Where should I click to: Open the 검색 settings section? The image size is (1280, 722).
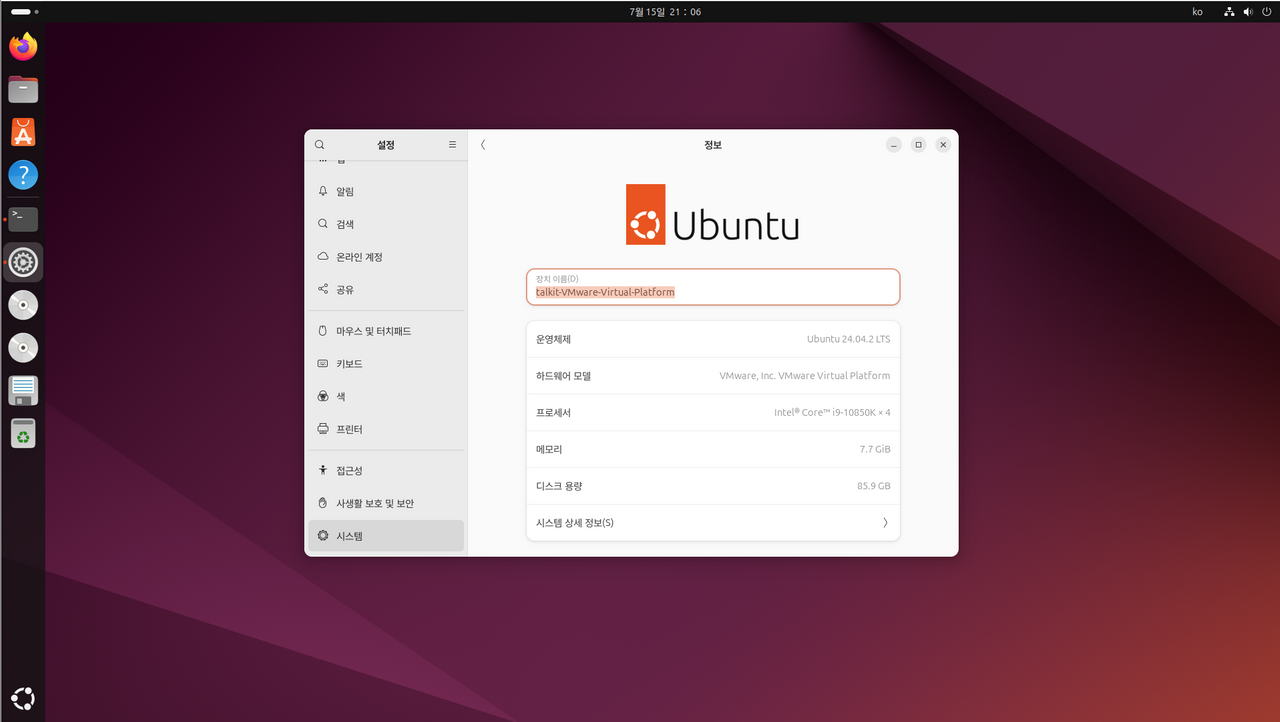tap(386, 224)
